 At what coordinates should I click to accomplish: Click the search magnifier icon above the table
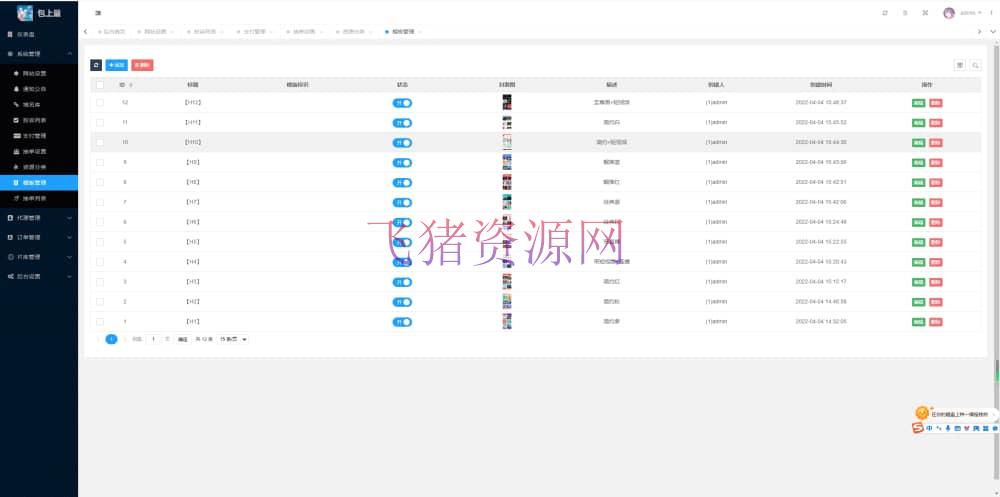[976, 65]
